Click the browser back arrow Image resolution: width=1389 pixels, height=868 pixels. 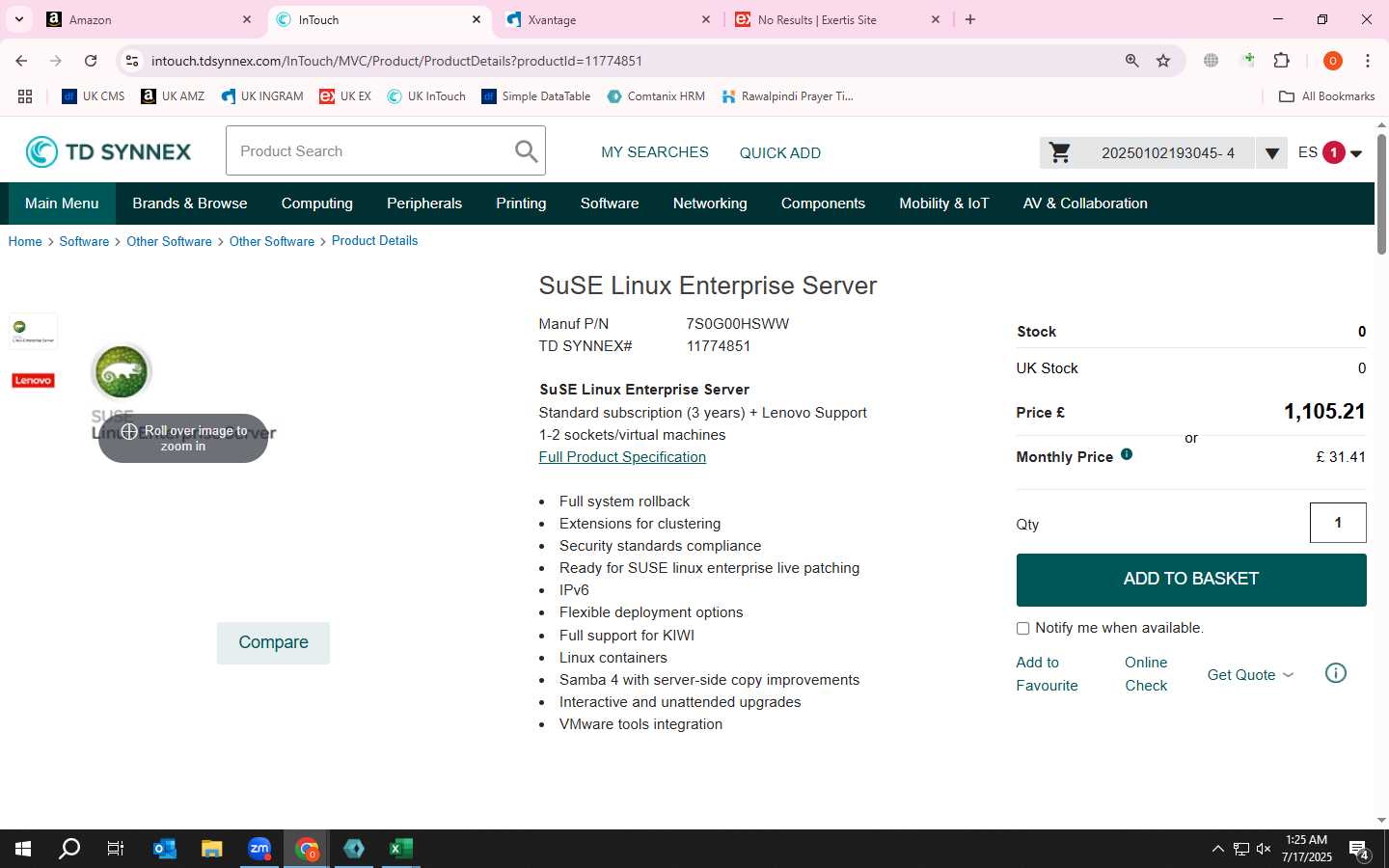pyautogui.click(x=21, y=61)
